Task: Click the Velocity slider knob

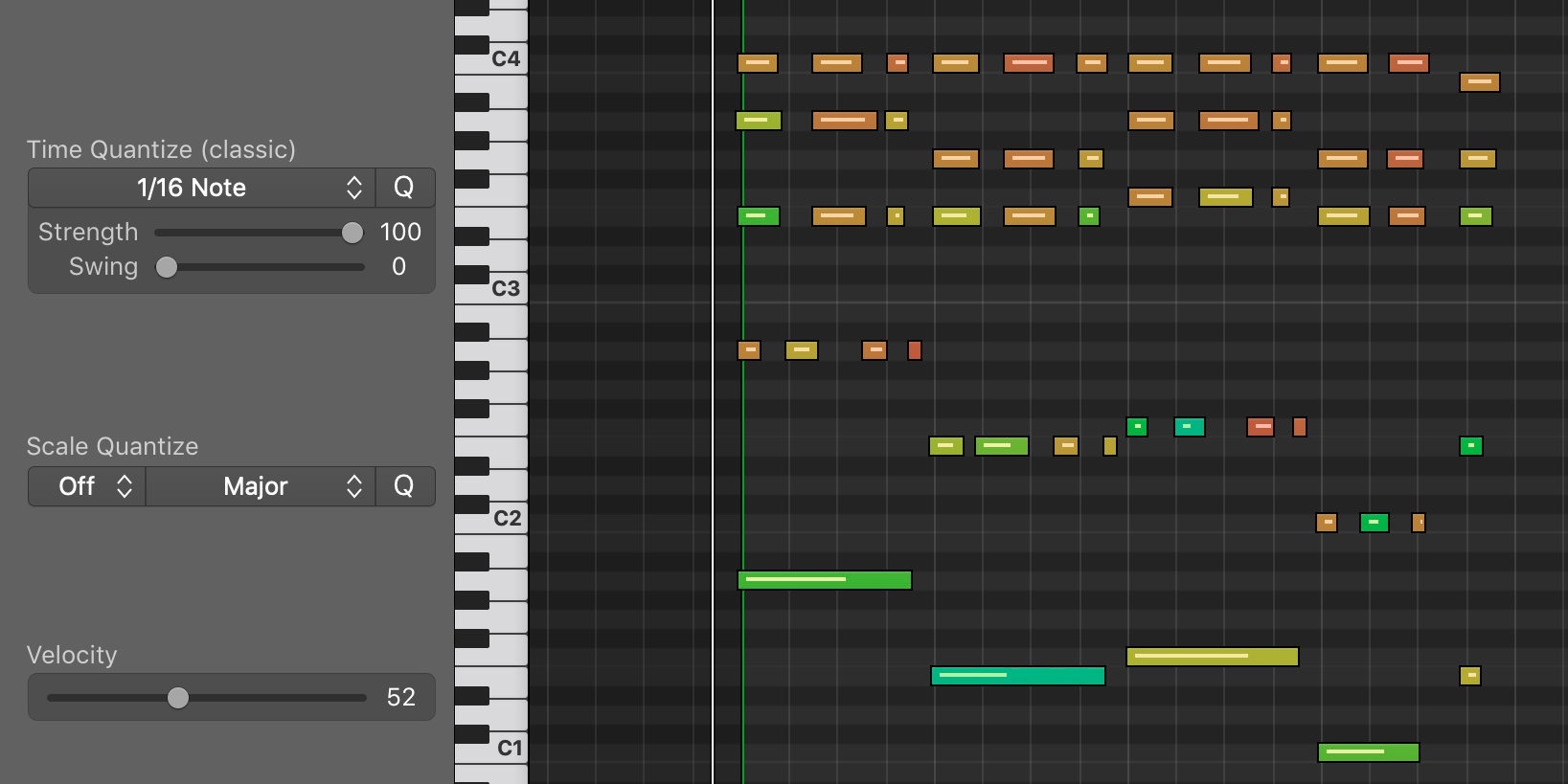Action: click(178, 698)
